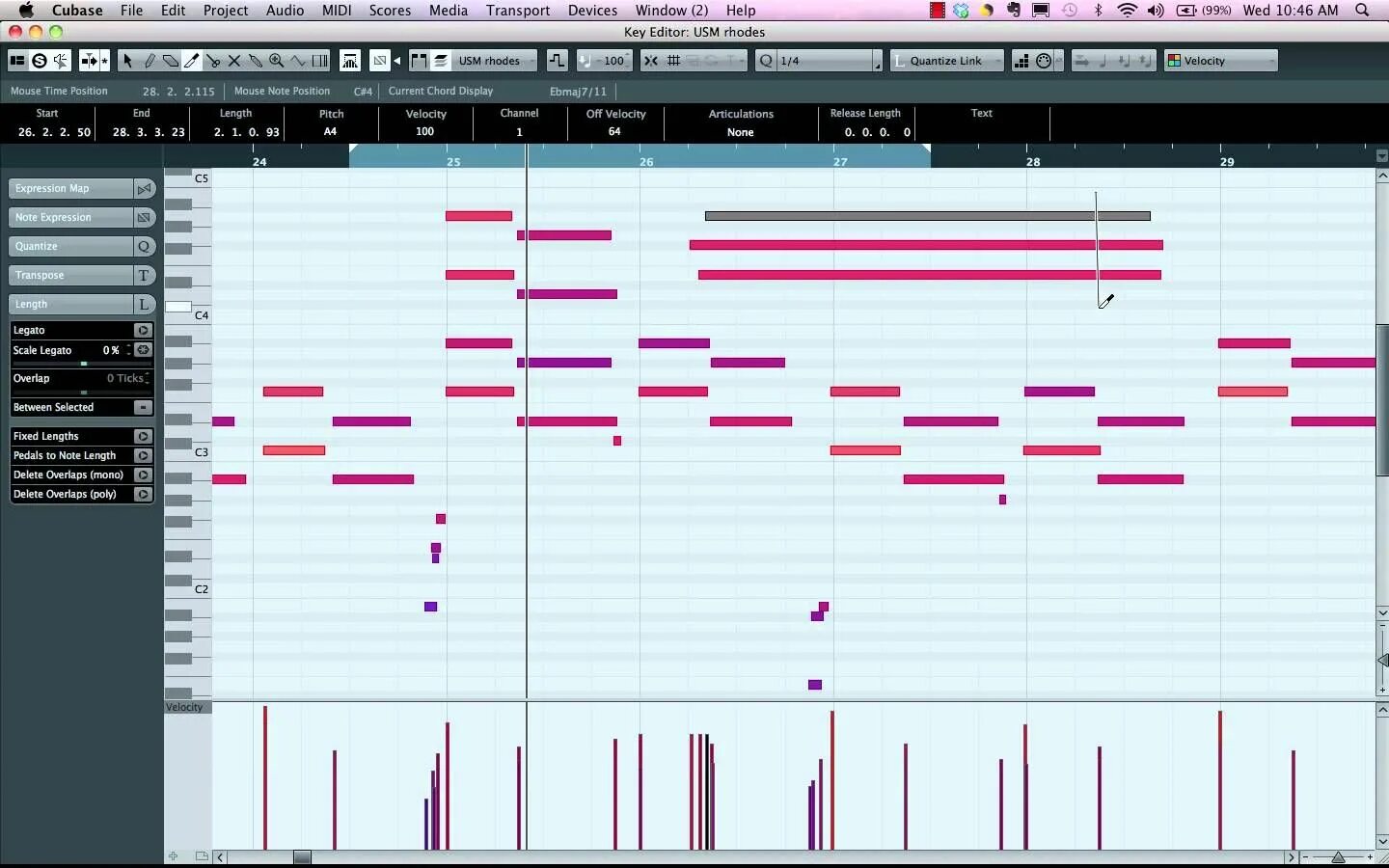The height and width of the screenshot is (868, 1389).
Task: Activate the Zoom tool
Action: [x=277, y=61]
